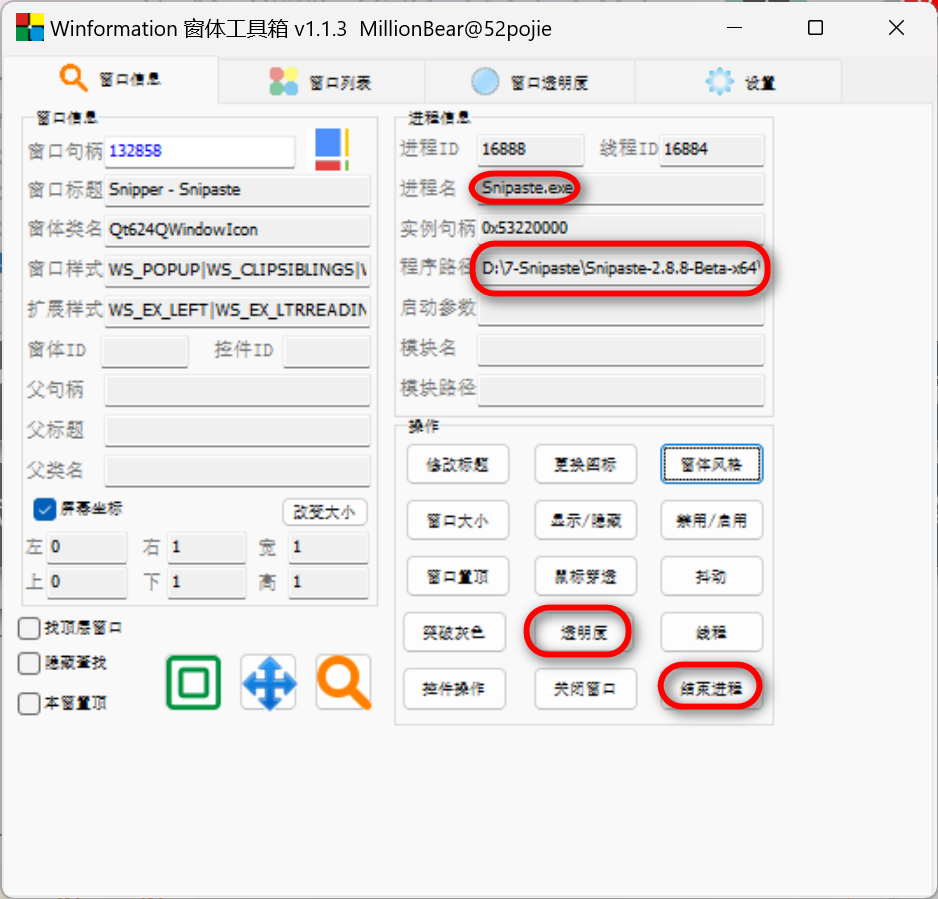Click the 窗体风格 button
Viewport: 938px width, 899px height.
(711, 464)
